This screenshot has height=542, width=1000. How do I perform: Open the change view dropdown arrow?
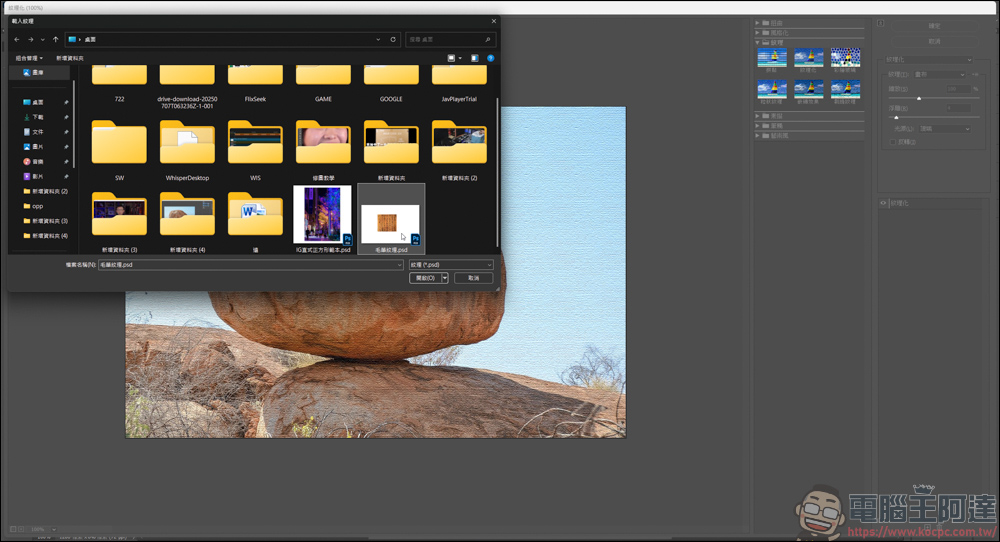pos(460,58)
